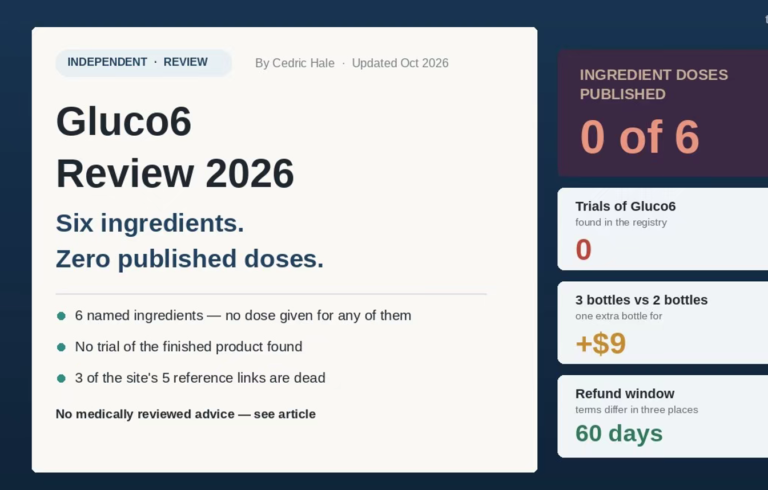Click the Review 2026 headline line

click(x=175, y=173)
